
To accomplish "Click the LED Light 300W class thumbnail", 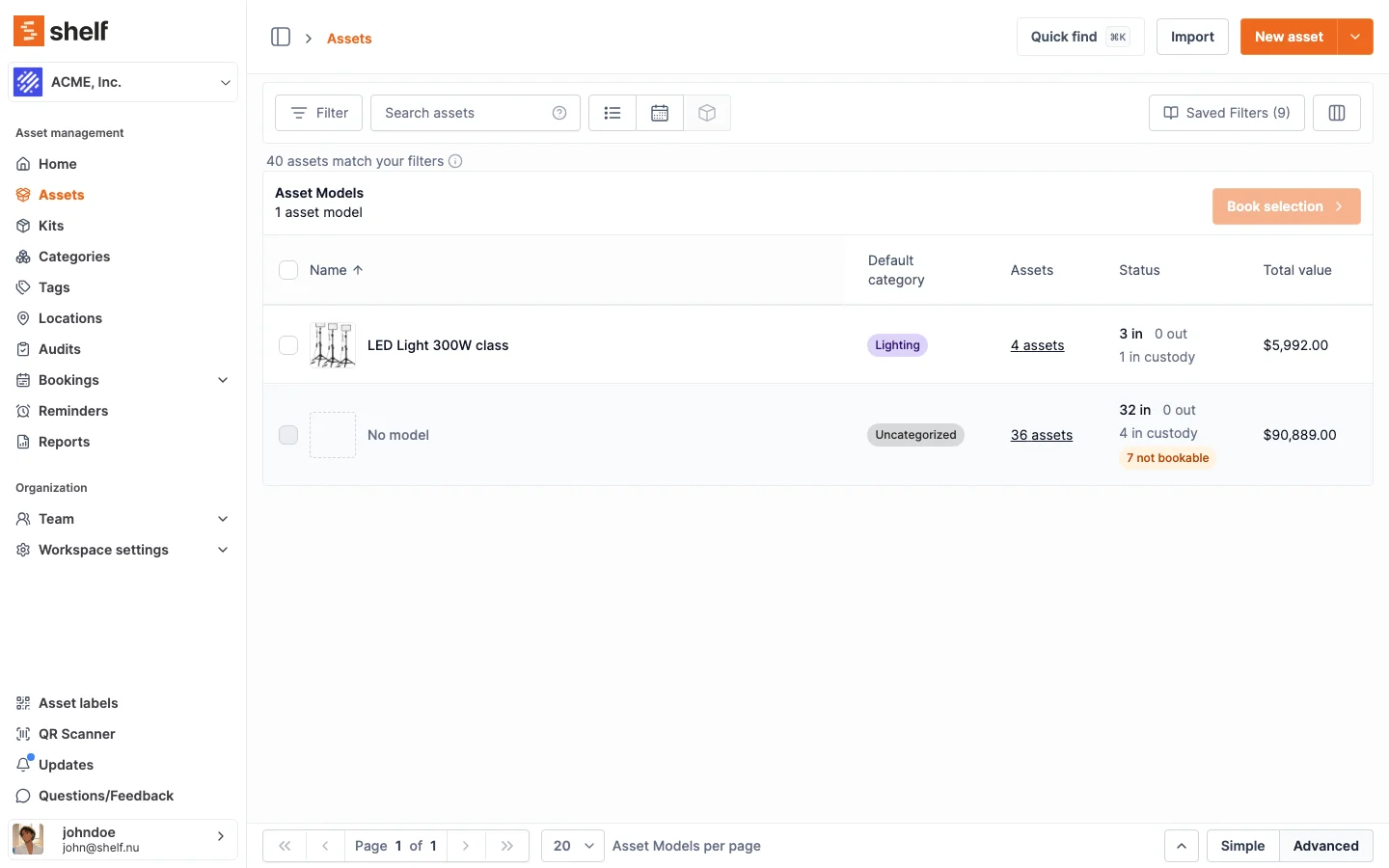I will point(333,345).
